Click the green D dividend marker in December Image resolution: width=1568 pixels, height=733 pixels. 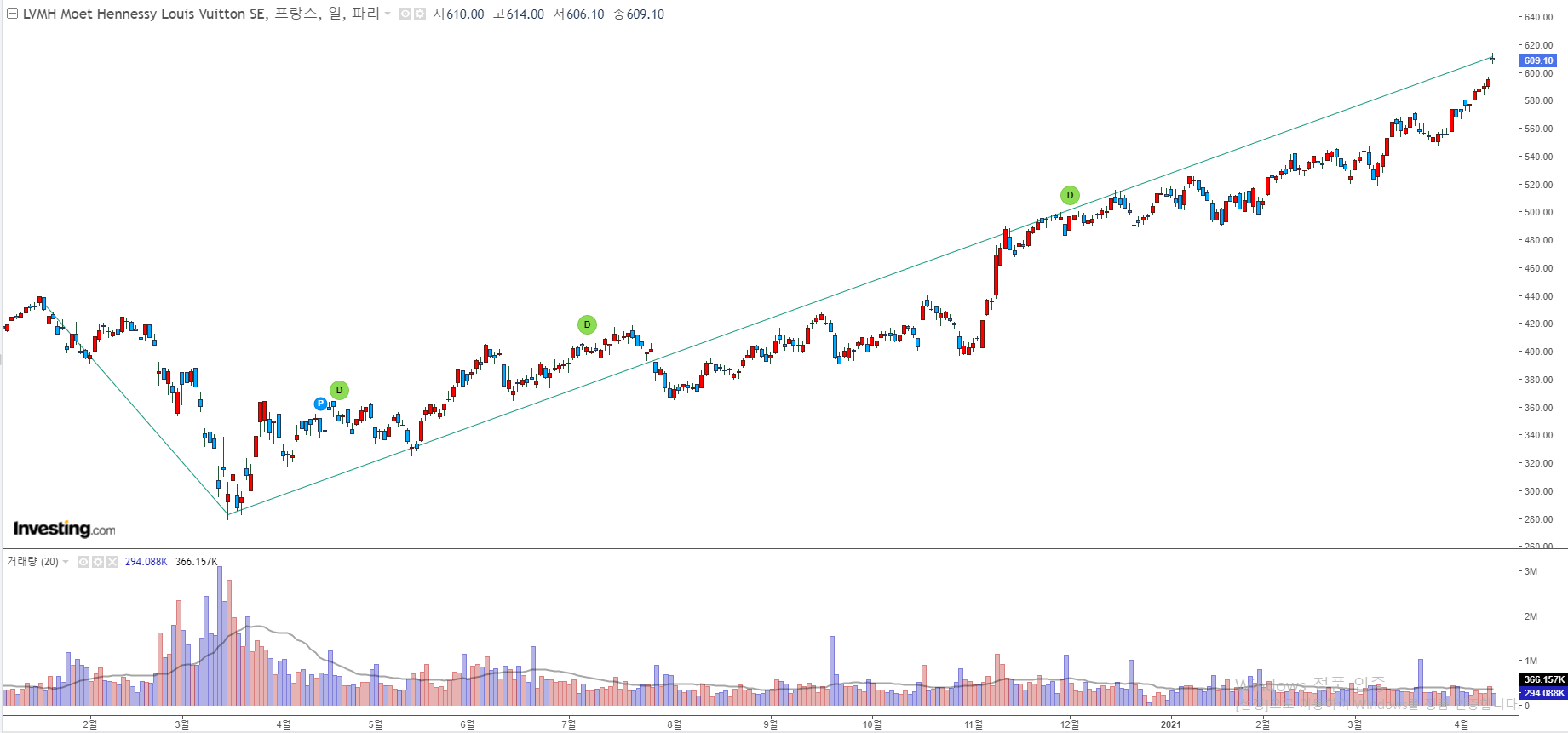tap(1070, 195)
